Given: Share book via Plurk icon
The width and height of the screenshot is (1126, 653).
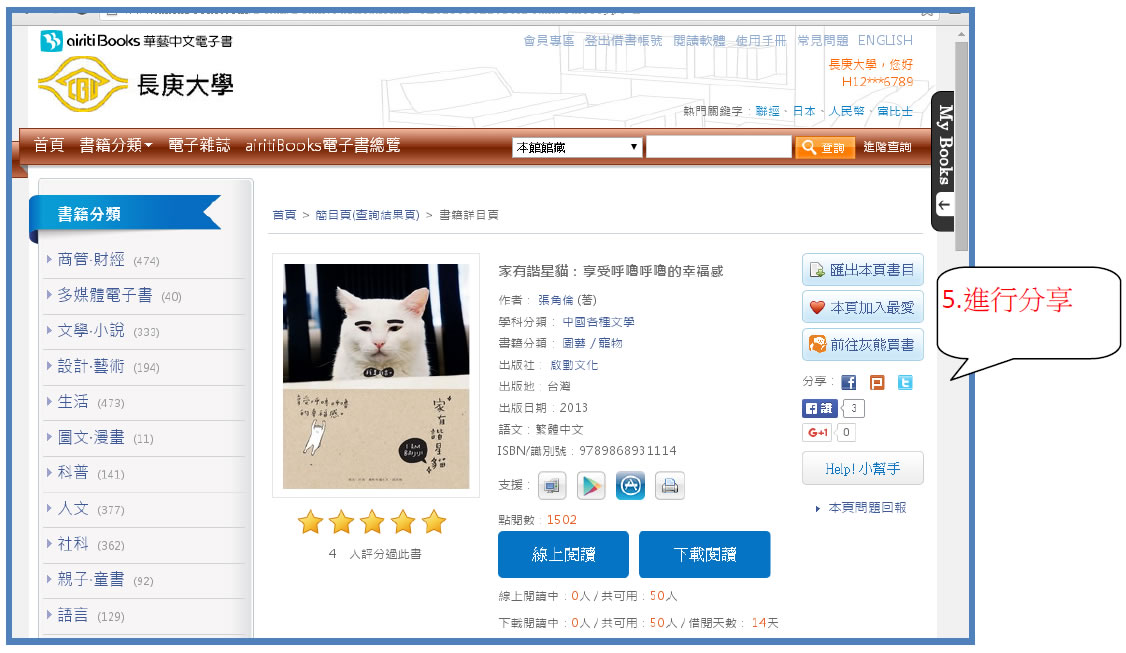Looking at the screenshot, I should click(877, 383).
